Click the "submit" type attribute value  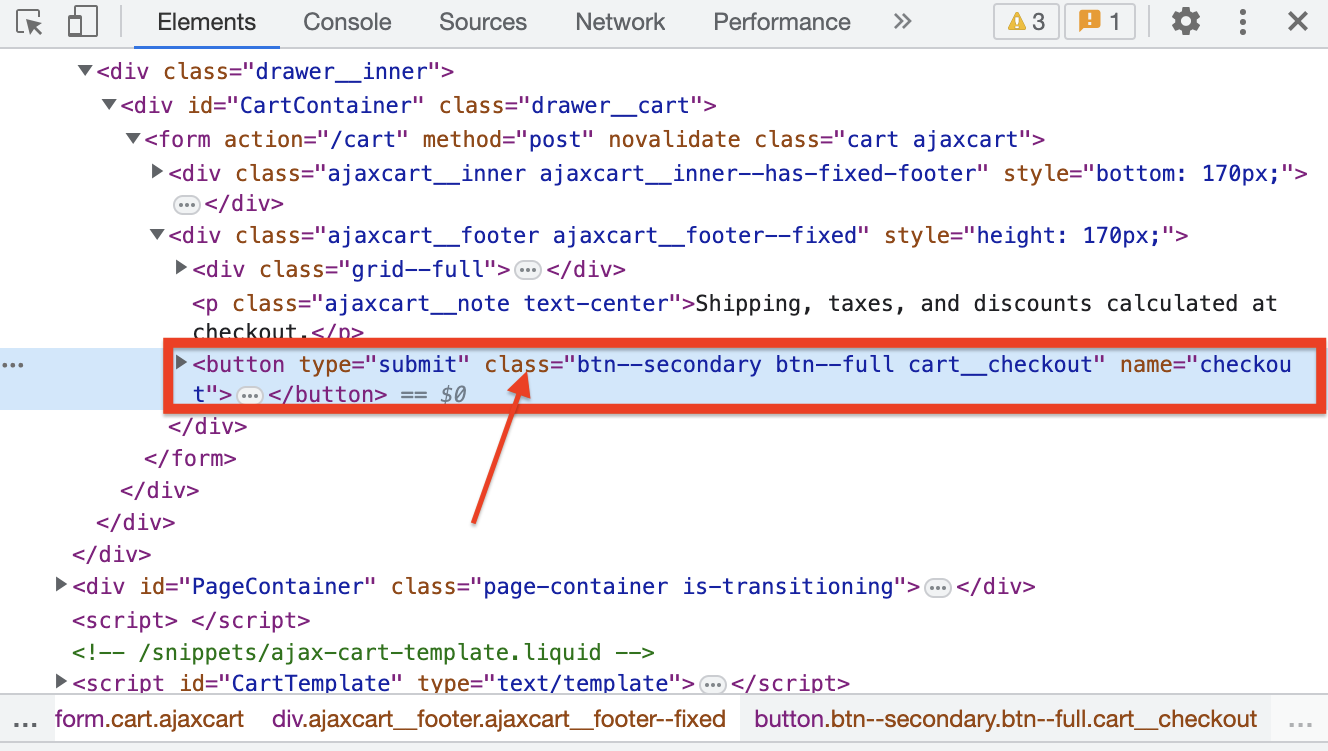coord(418,365)
